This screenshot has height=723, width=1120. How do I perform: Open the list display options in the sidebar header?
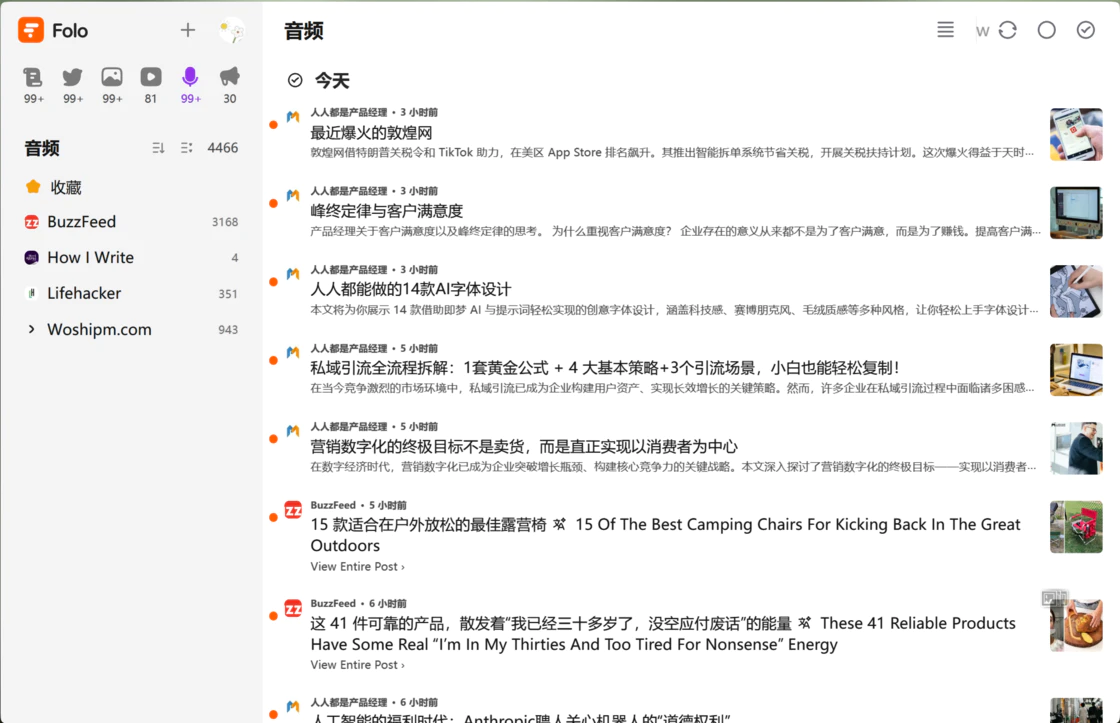click(186, 148)
